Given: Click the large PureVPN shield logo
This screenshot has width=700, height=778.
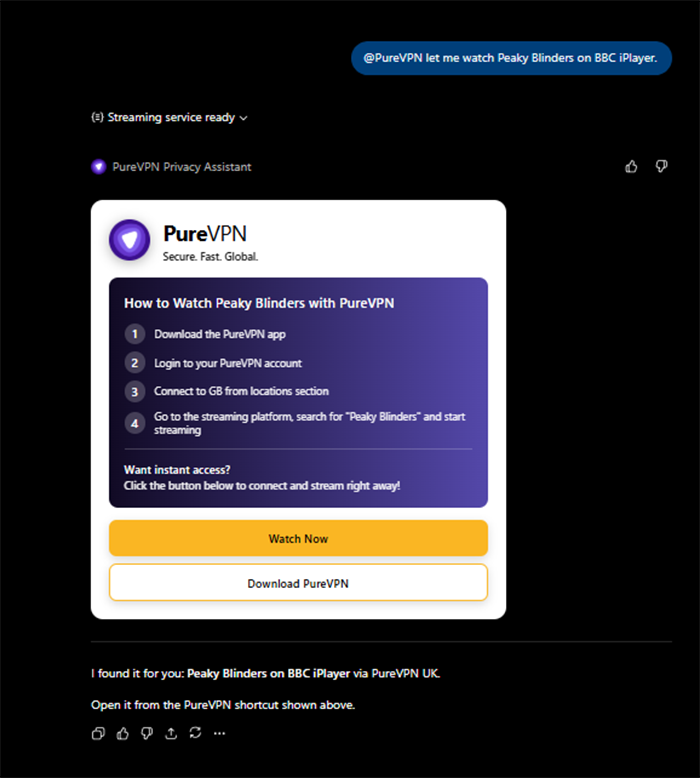Looking at the screenshot, I should (x=129, y=240).
